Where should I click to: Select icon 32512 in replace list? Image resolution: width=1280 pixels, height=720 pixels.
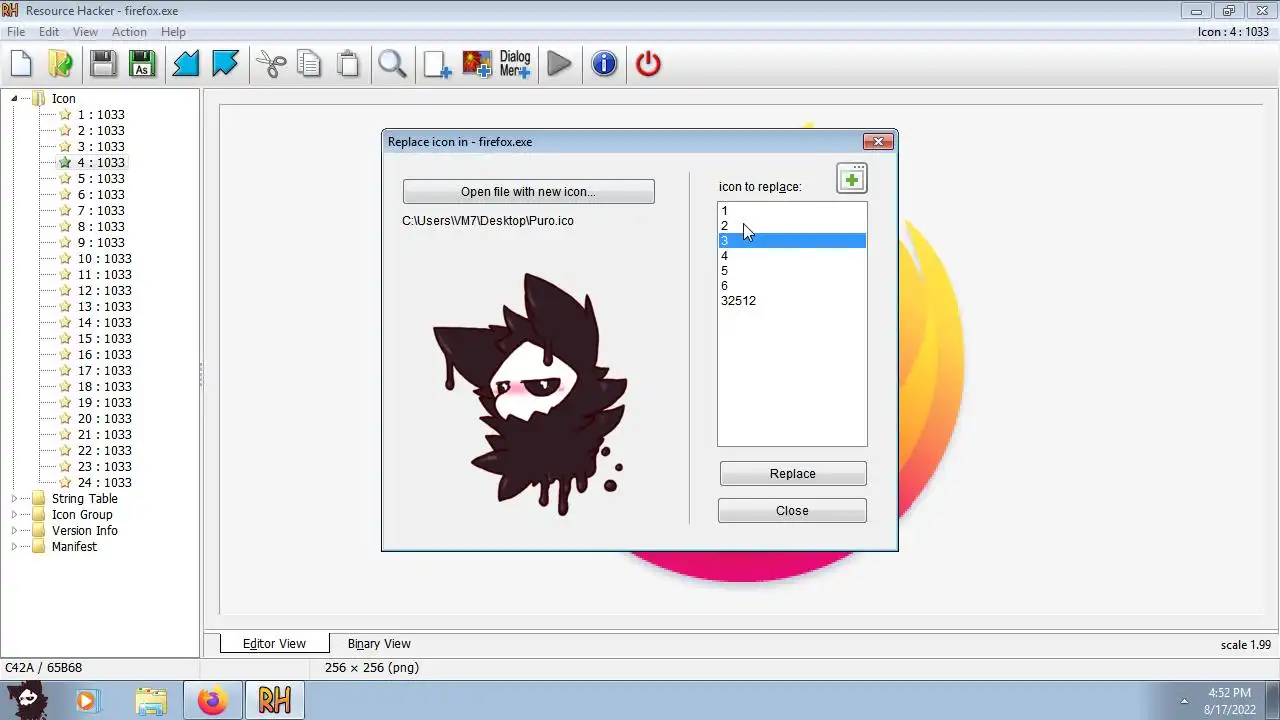click(x=792, y=300)
